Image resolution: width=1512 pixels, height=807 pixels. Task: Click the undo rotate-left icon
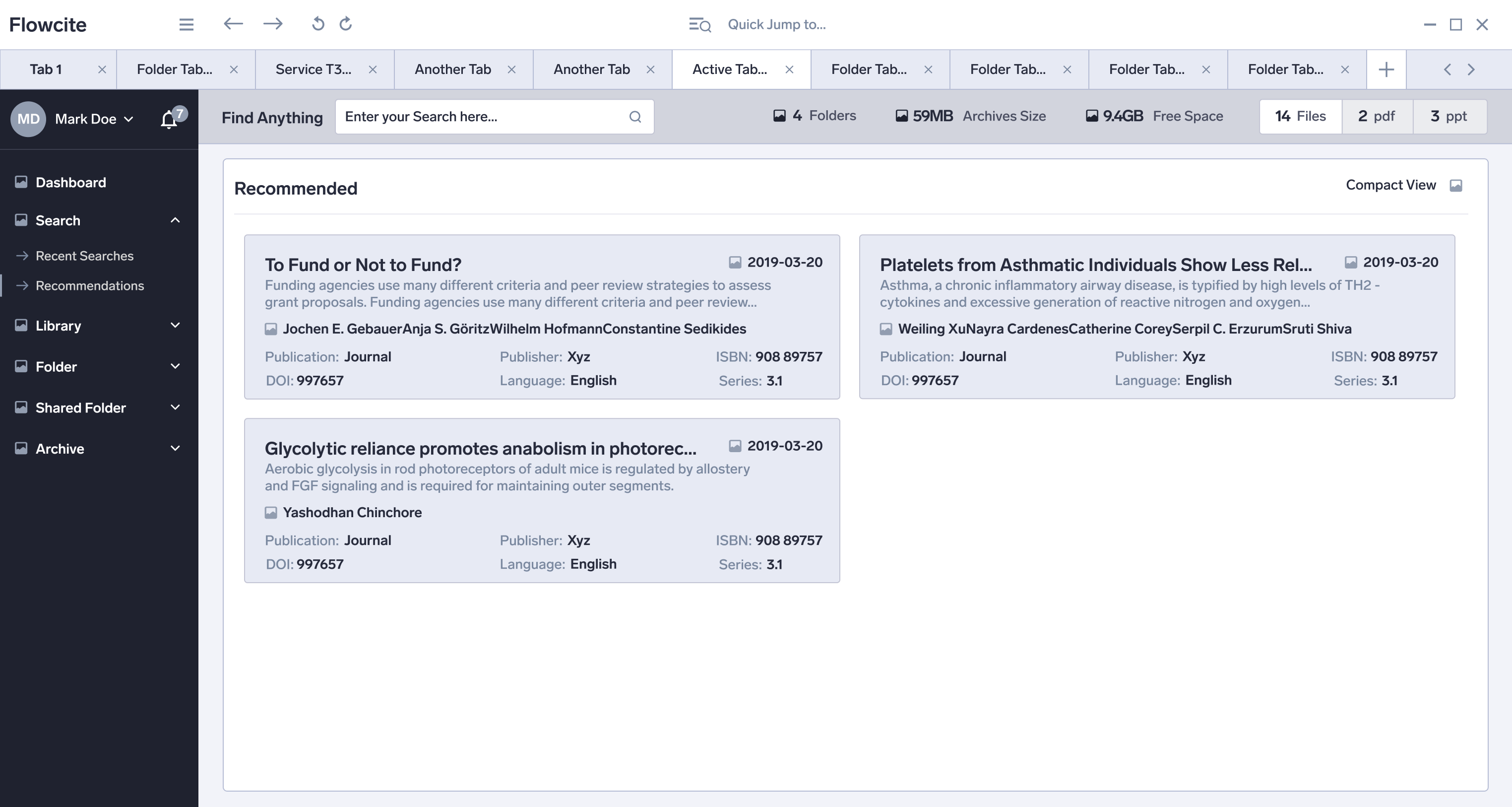[317, 24]
